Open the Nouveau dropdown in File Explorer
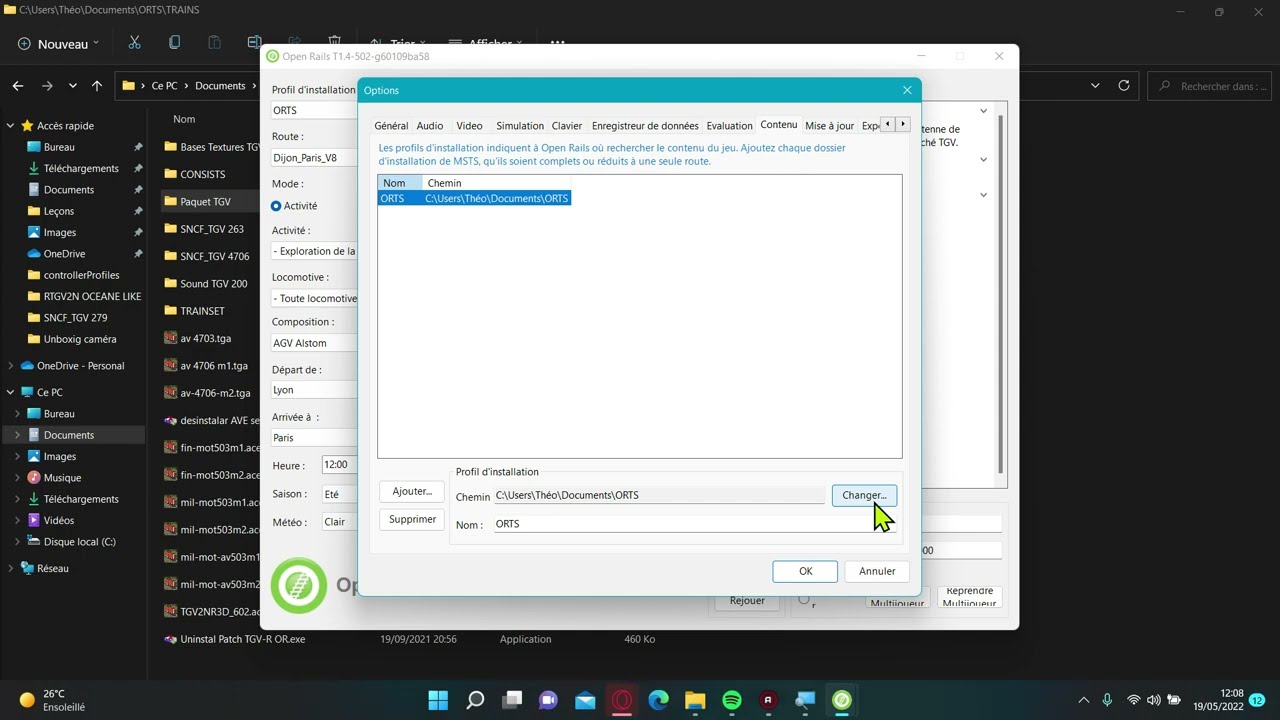The image size is (1280, 720). point(58,44)
